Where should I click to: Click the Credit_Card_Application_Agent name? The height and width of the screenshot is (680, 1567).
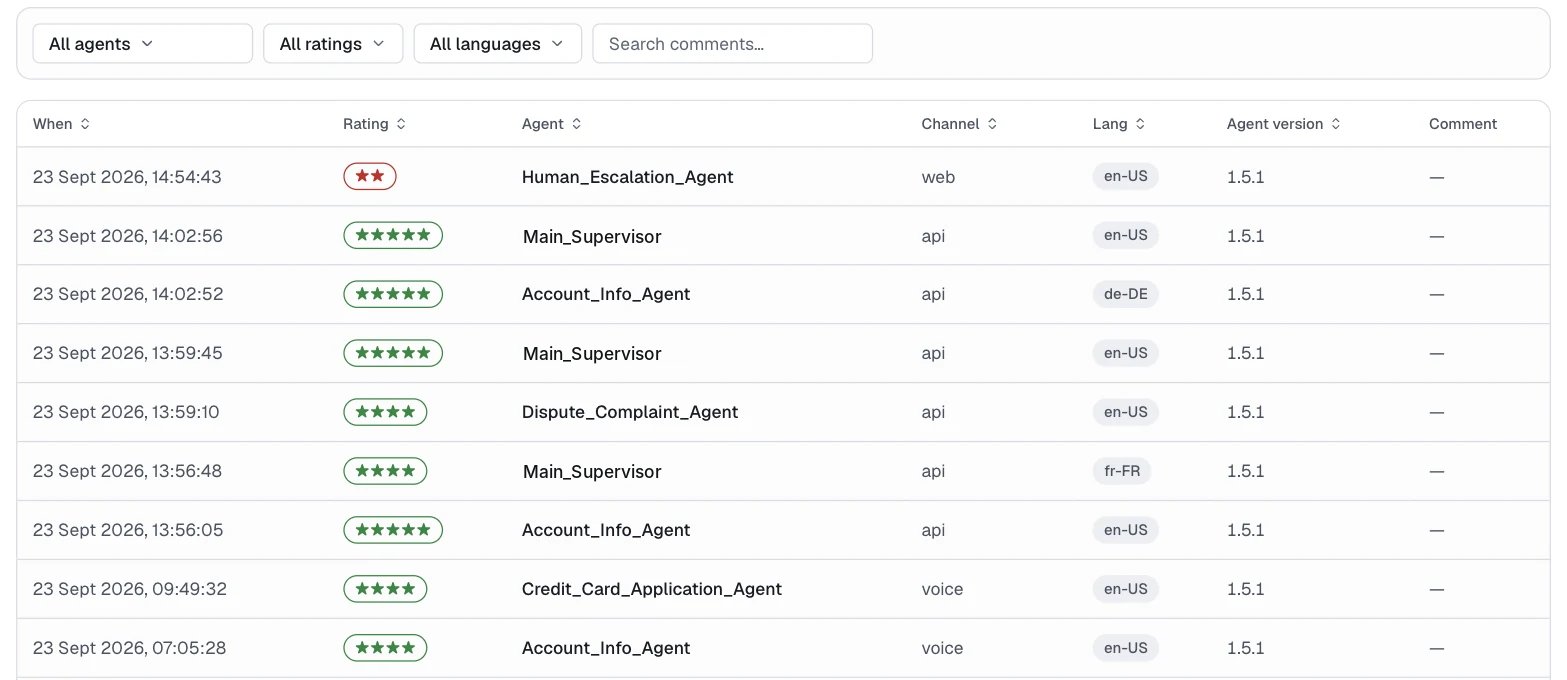pos(652,589)
